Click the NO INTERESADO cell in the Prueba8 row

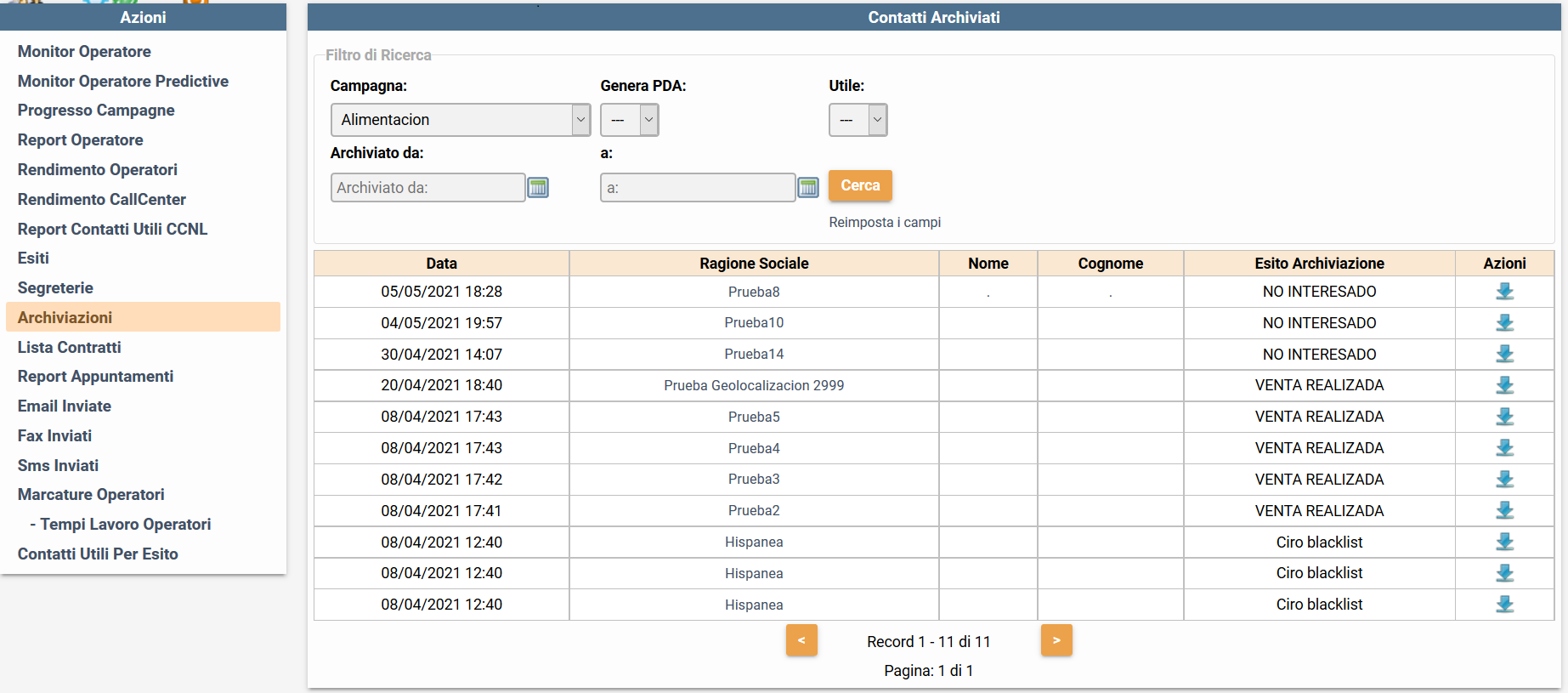pyautogui.click(x=1320, y=292)
